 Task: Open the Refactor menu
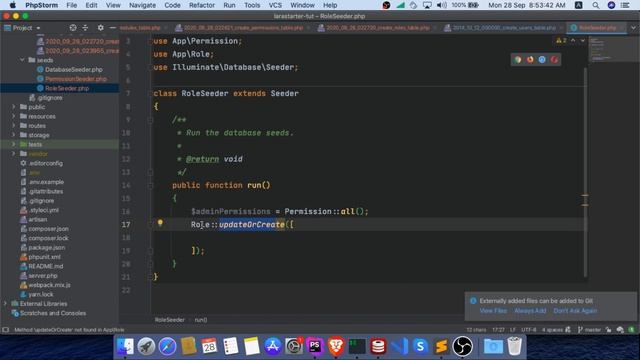pos(202,5)
